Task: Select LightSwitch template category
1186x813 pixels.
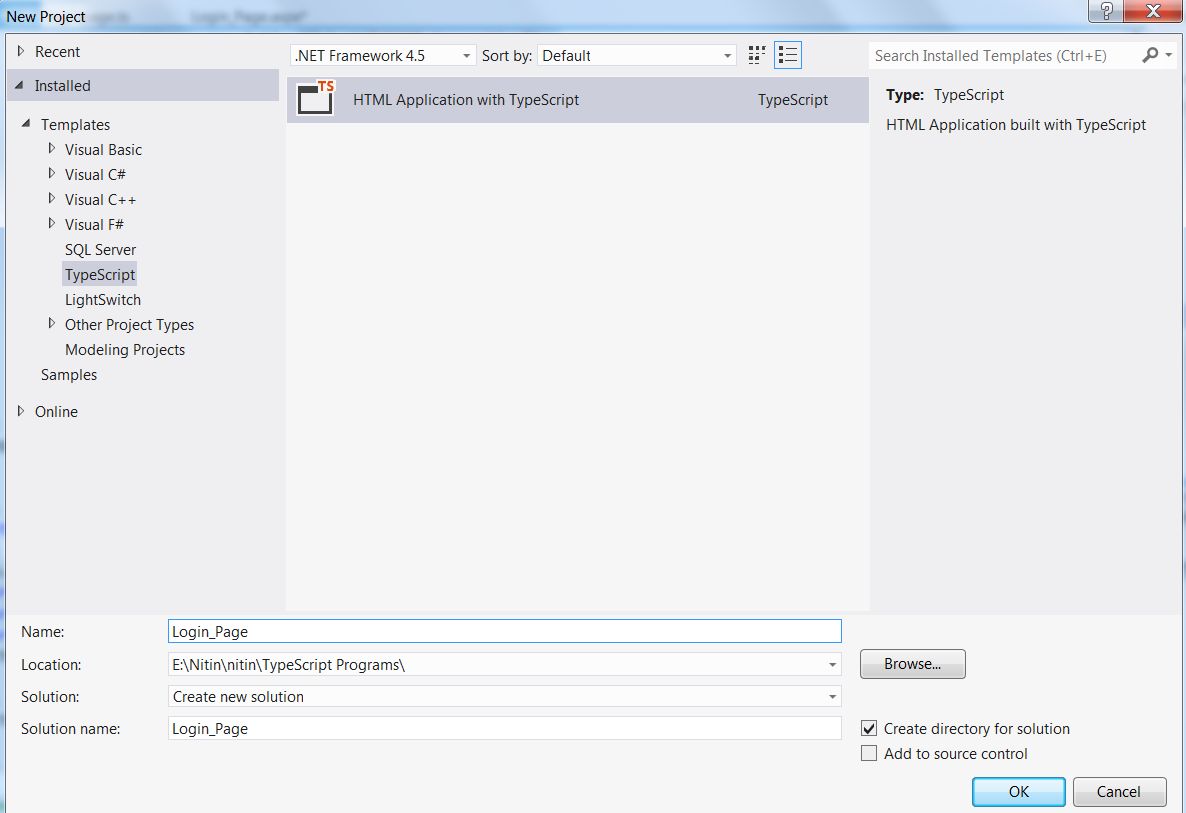Action: [103, 299]
